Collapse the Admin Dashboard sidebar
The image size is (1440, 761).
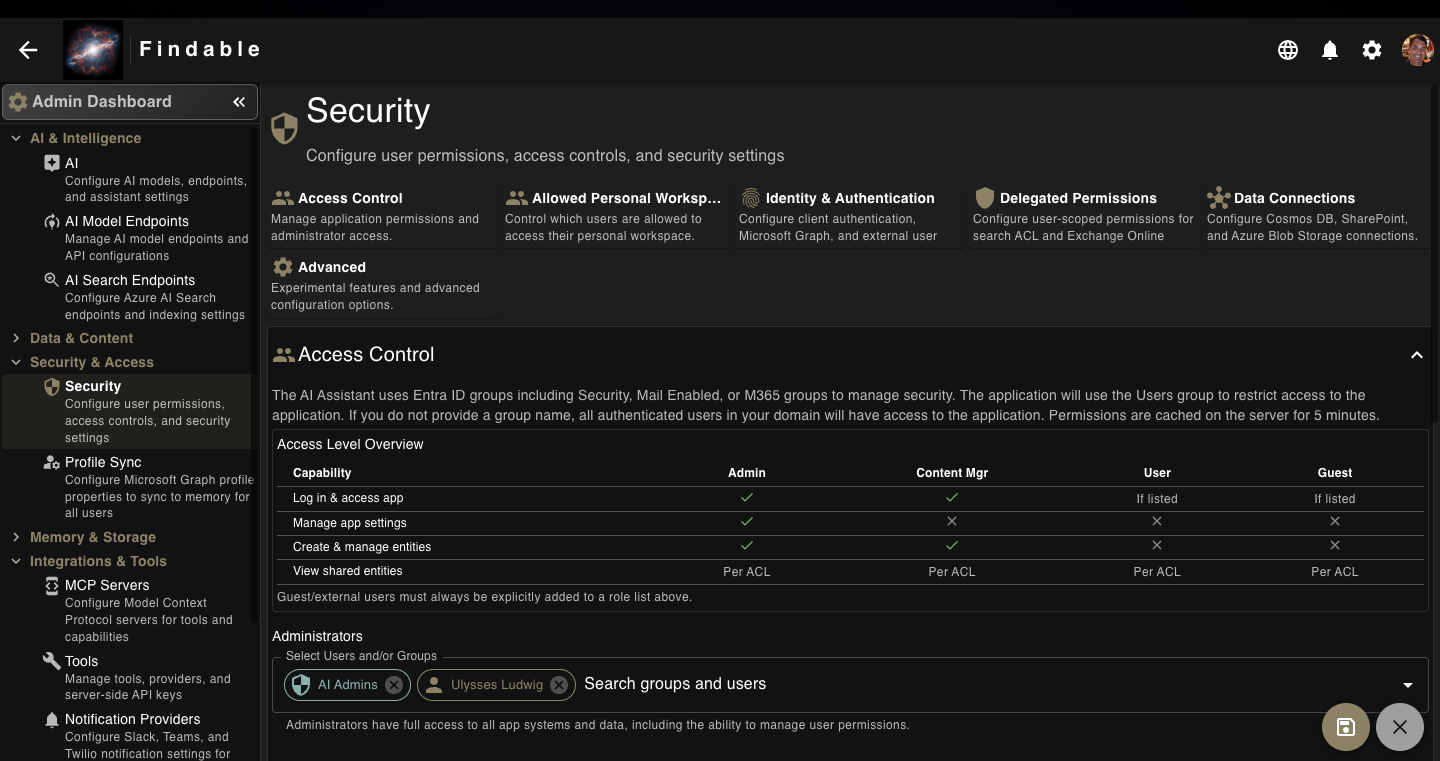(x=239, y=102)
